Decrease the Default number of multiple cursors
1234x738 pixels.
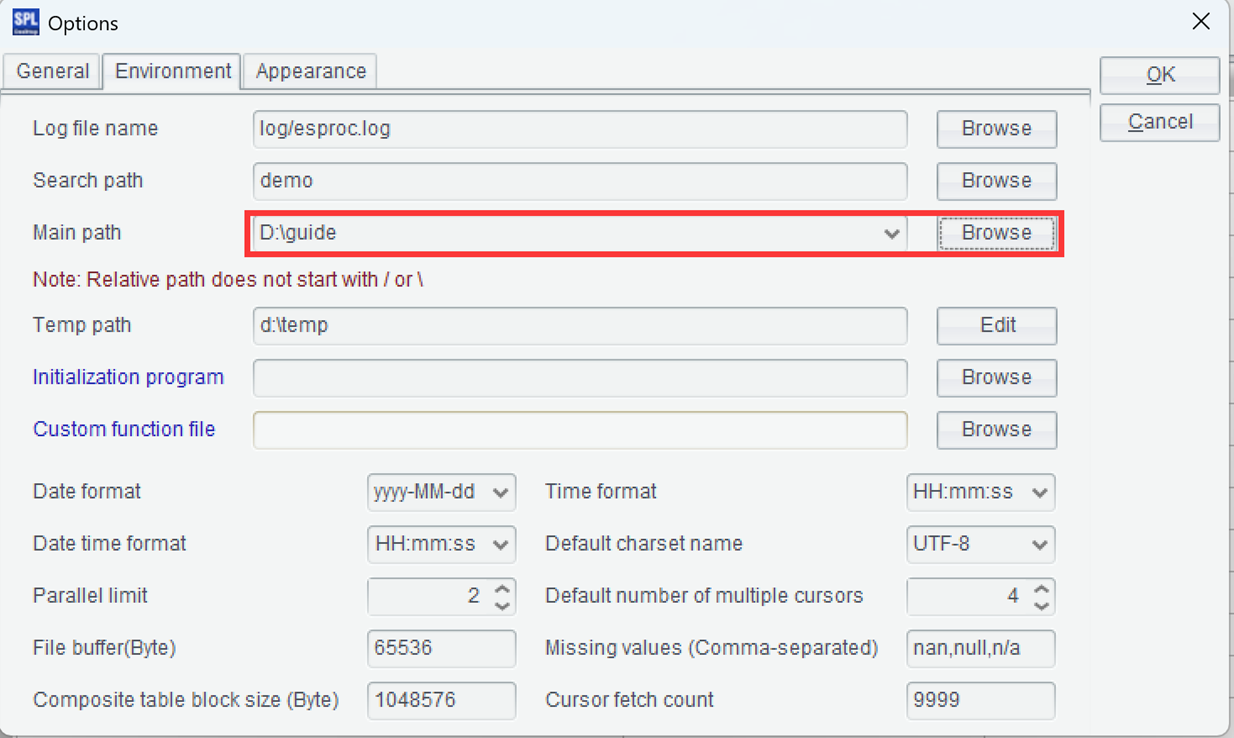point(1042,604)
